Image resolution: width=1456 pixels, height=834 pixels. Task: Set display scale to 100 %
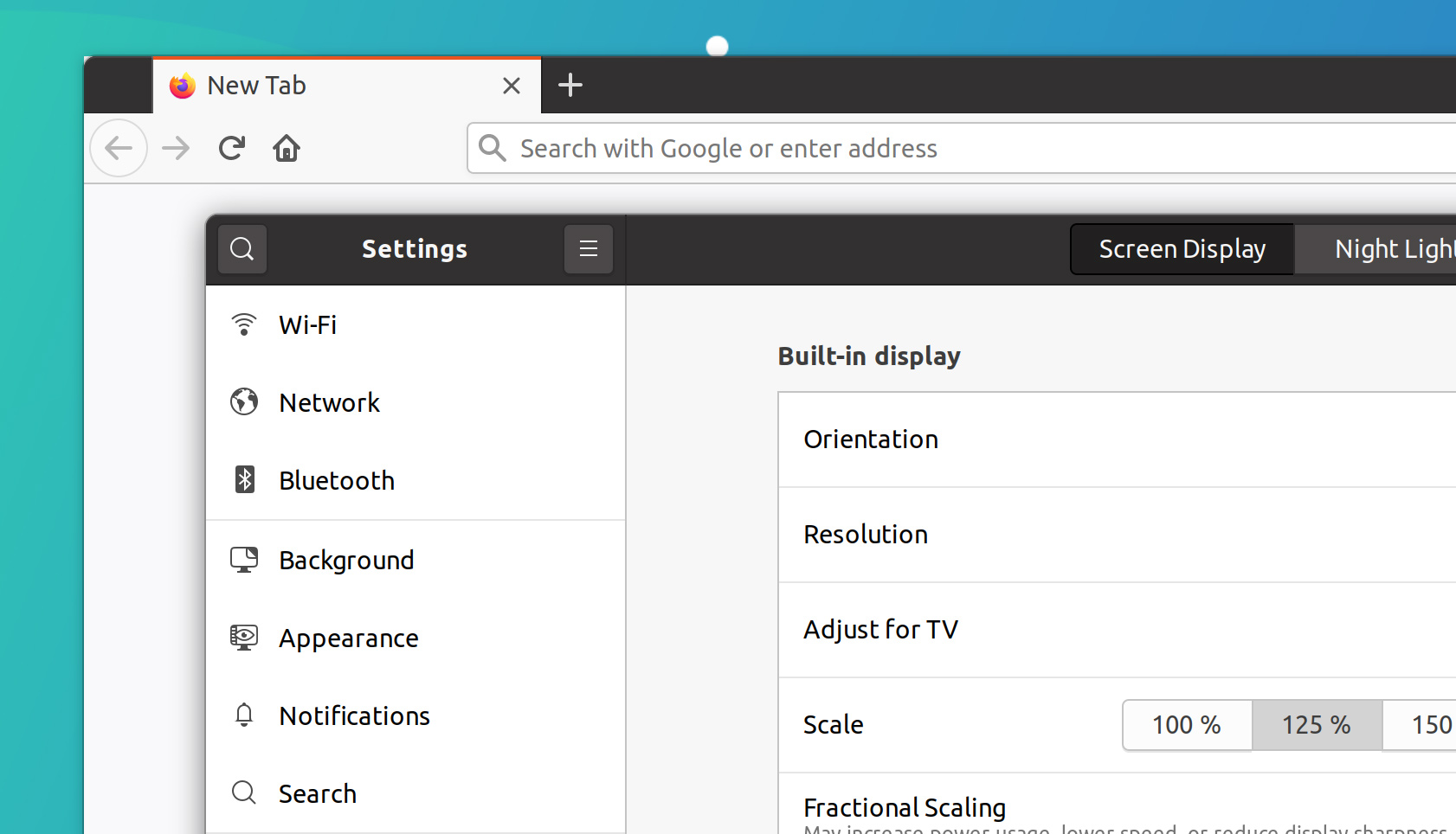point(1187,725)
